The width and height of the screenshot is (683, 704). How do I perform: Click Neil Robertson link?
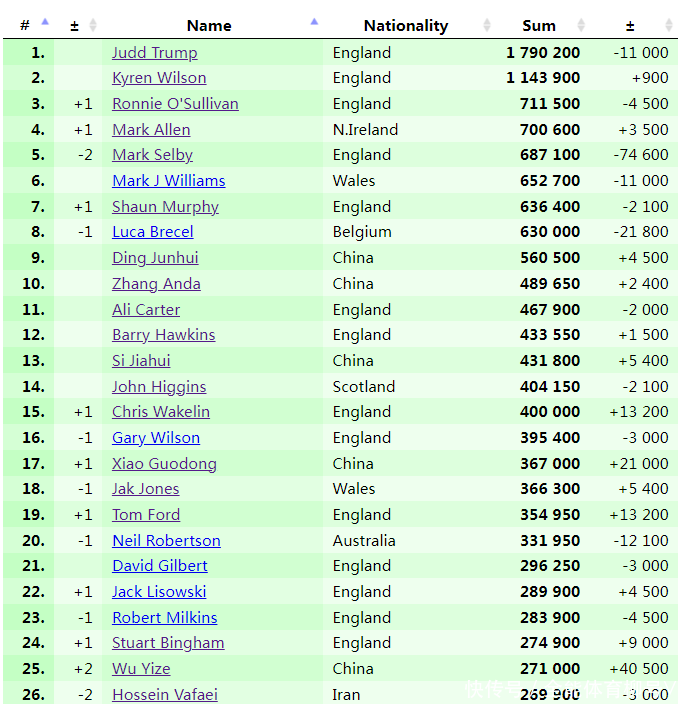click(166, 541)
